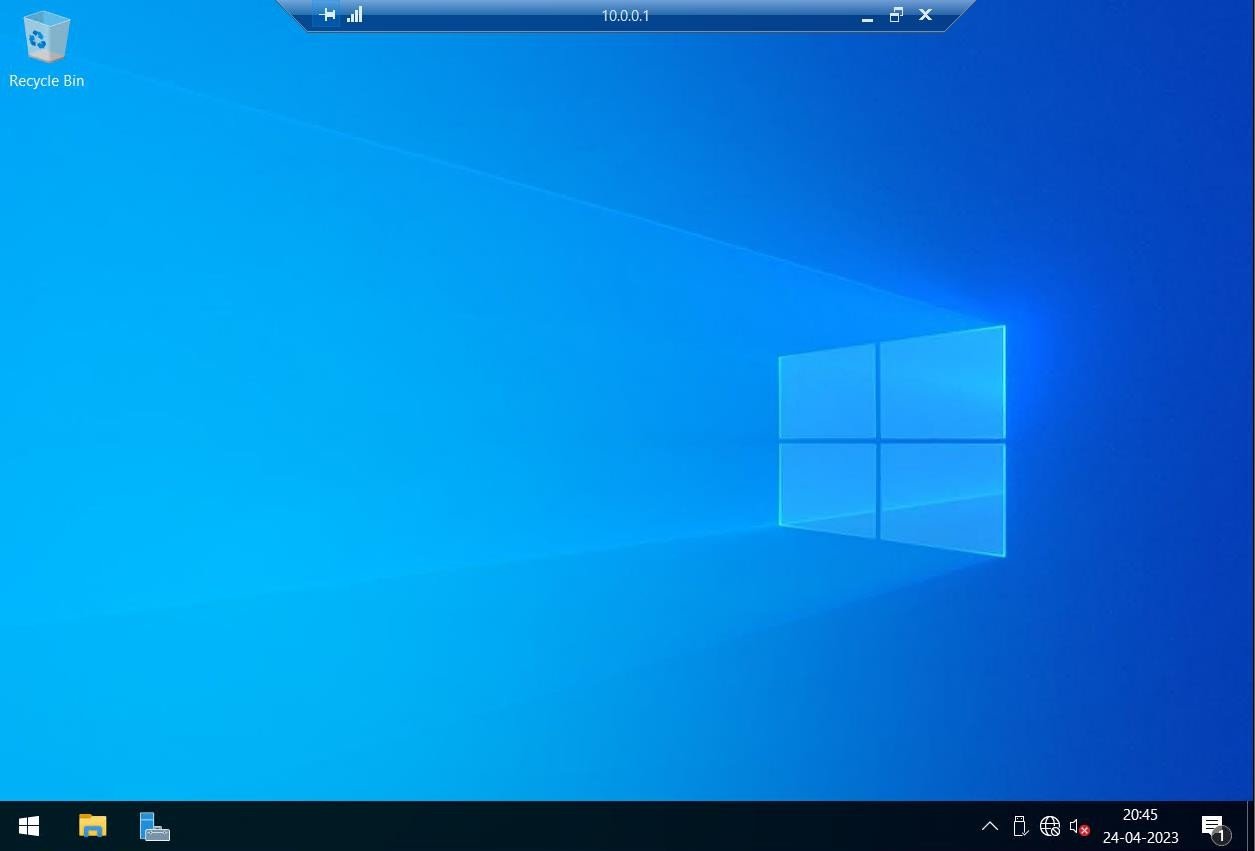The height and width of the screenshot is (851, 1255).
Task: Click the 10.0.0.1 connection bar title
Action: 625,15
